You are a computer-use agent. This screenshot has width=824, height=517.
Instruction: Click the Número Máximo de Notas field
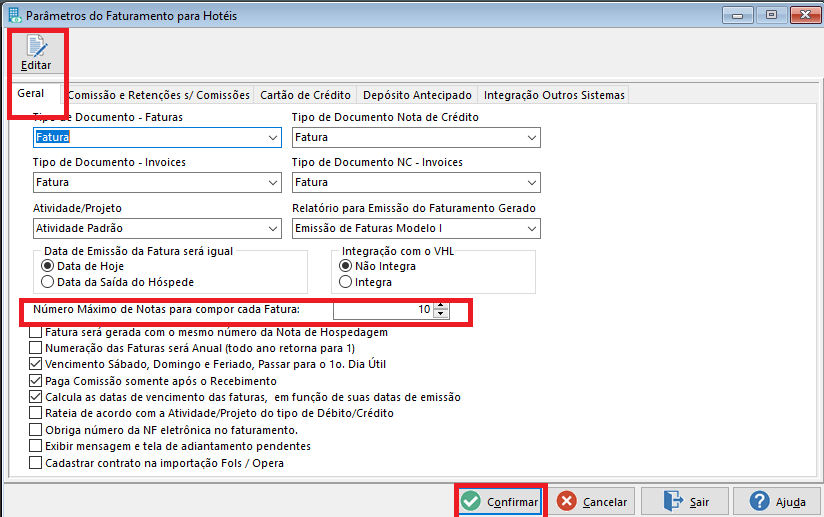383,309
